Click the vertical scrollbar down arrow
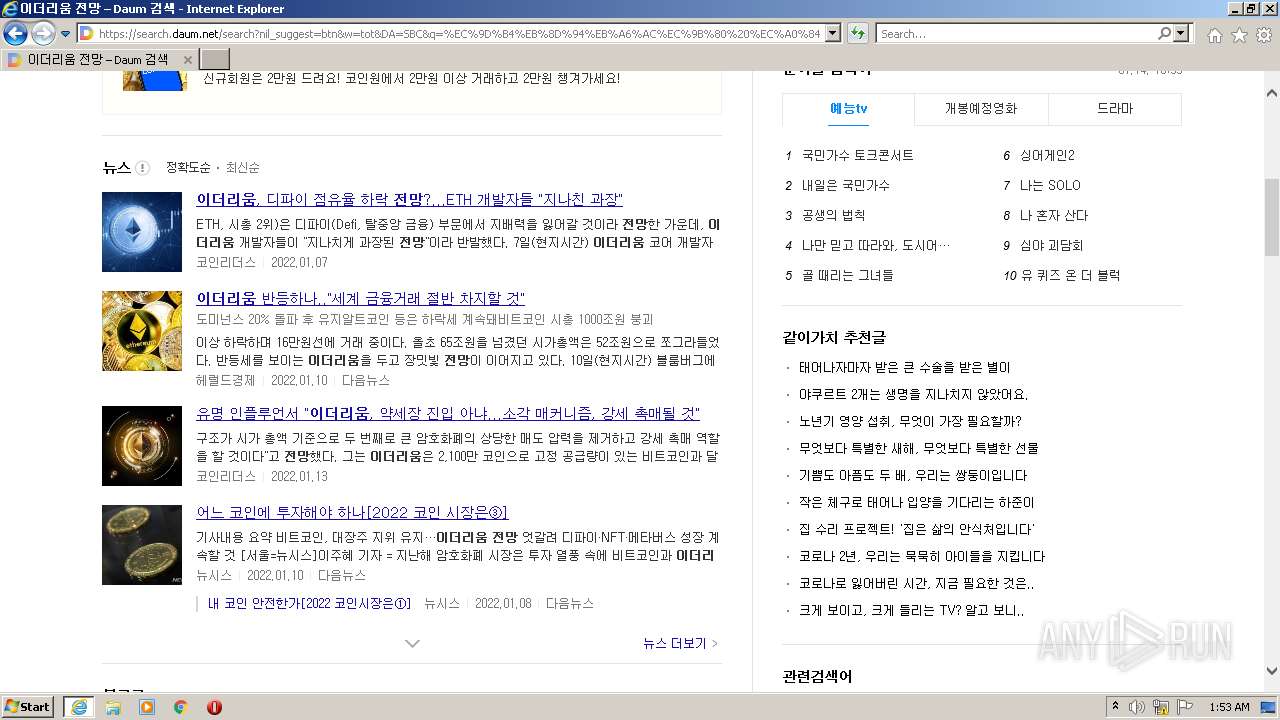 click(x=1272, y=672)
